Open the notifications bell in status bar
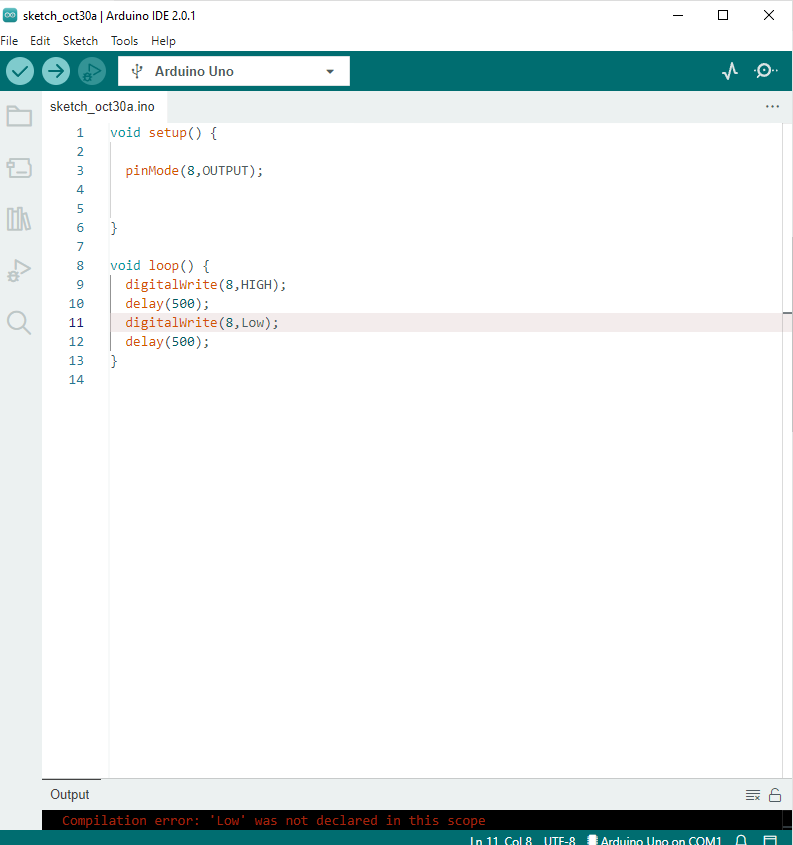 tap(742, 840)
